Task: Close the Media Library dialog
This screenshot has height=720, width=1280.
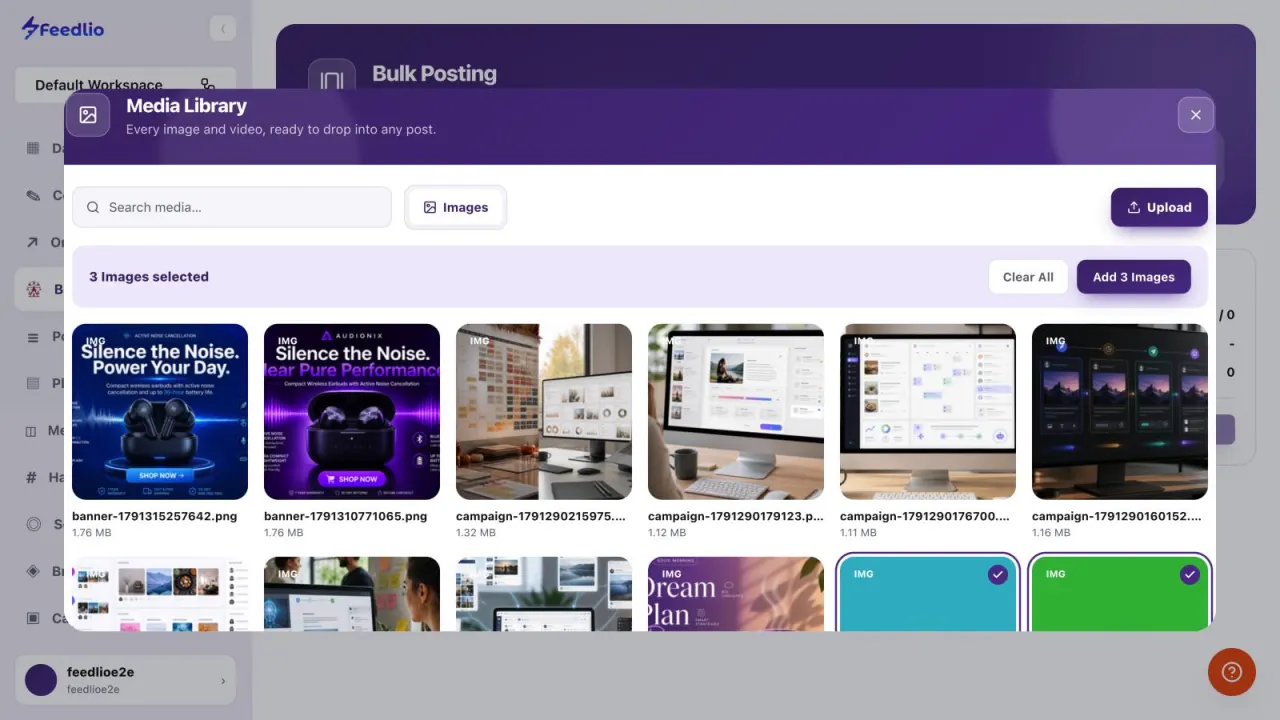Action: pyautogui.click(x=1196, y=115)
